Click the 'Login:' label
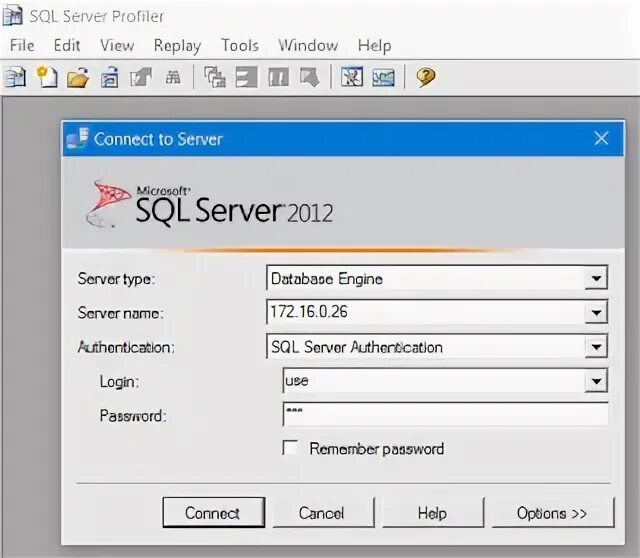This screenshot has width=640, height=558. [x=119, y=382]
